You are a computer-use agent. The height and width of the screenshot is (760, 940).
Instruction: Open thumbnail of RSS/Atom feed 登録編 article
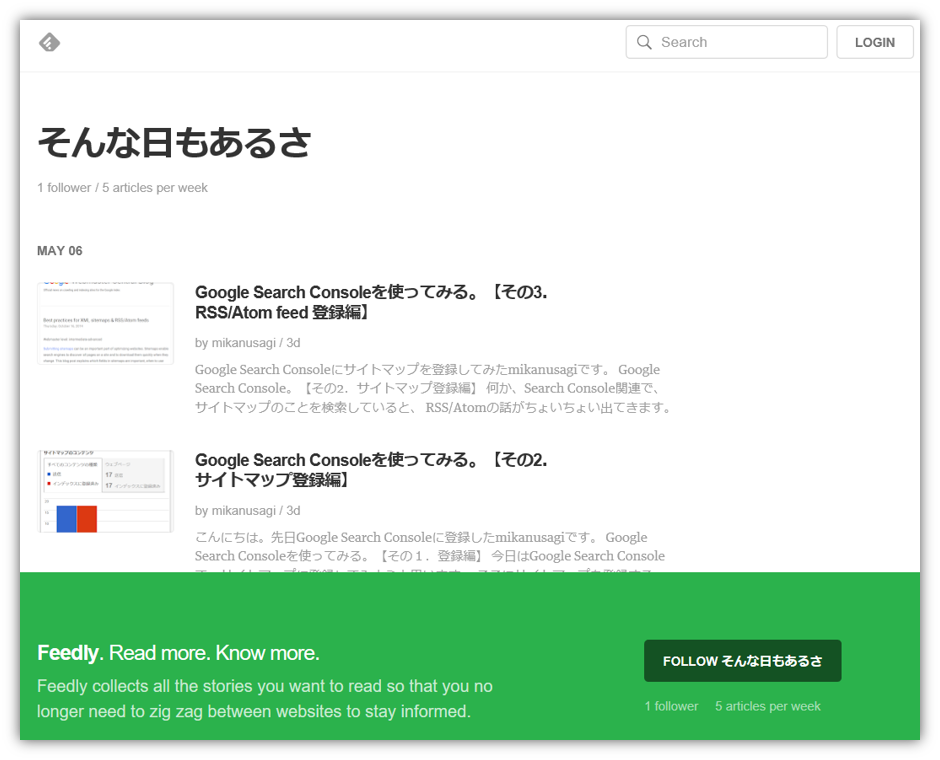pyautogui.click(x=106, y=324)
